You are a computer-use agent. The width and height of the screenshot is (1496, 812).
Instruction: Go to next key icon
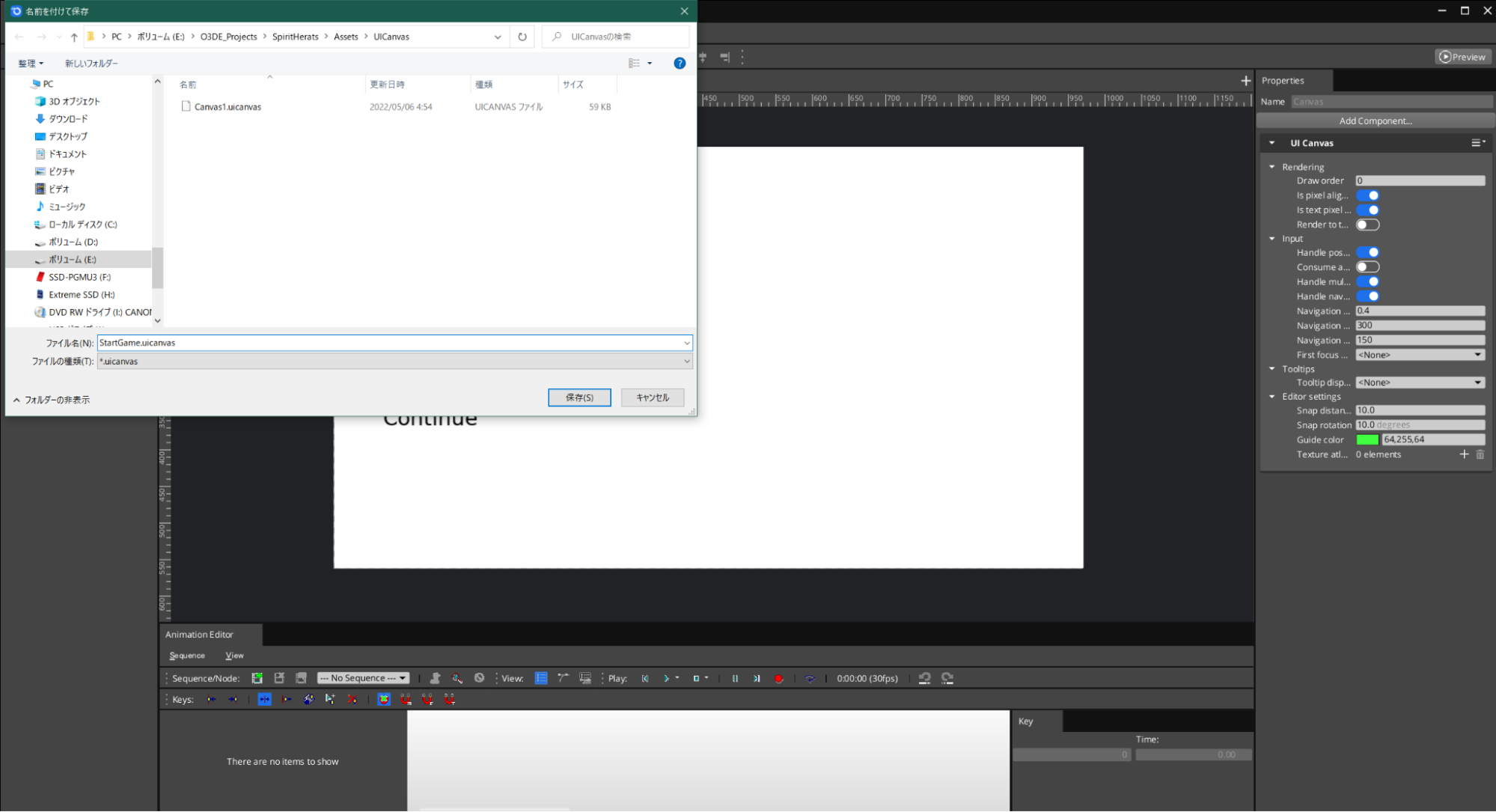click(x=233, y=699)
